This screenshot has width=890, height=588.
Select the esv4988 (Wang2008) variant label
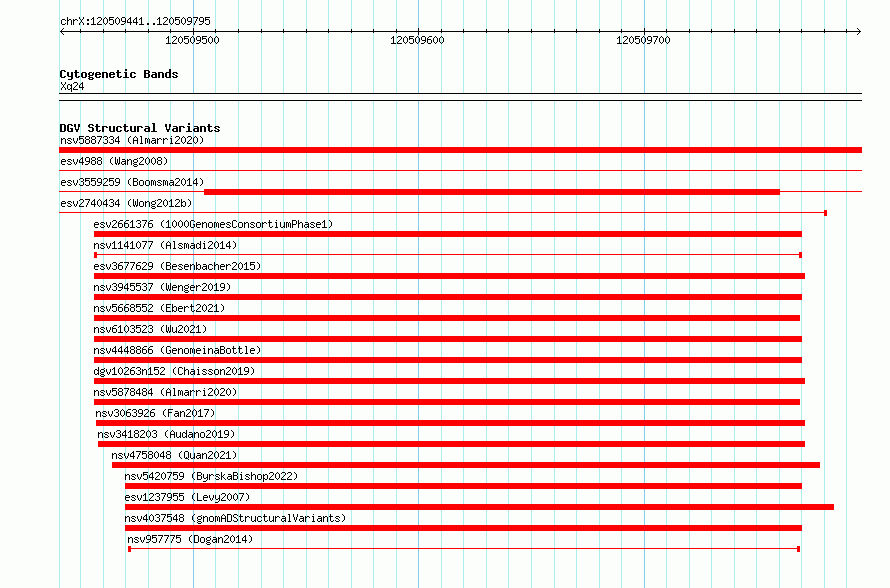click(114, 161)
